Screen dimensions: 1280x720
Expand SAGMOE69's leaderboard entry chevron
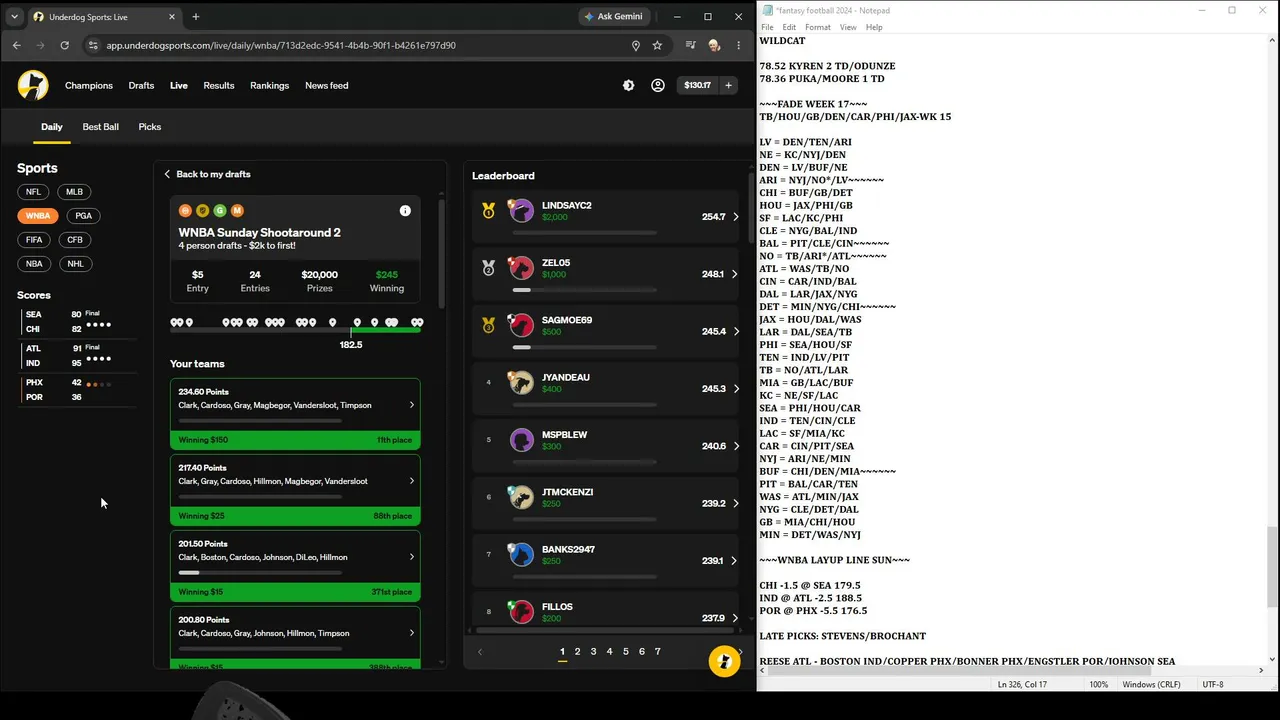pos(736,331)
